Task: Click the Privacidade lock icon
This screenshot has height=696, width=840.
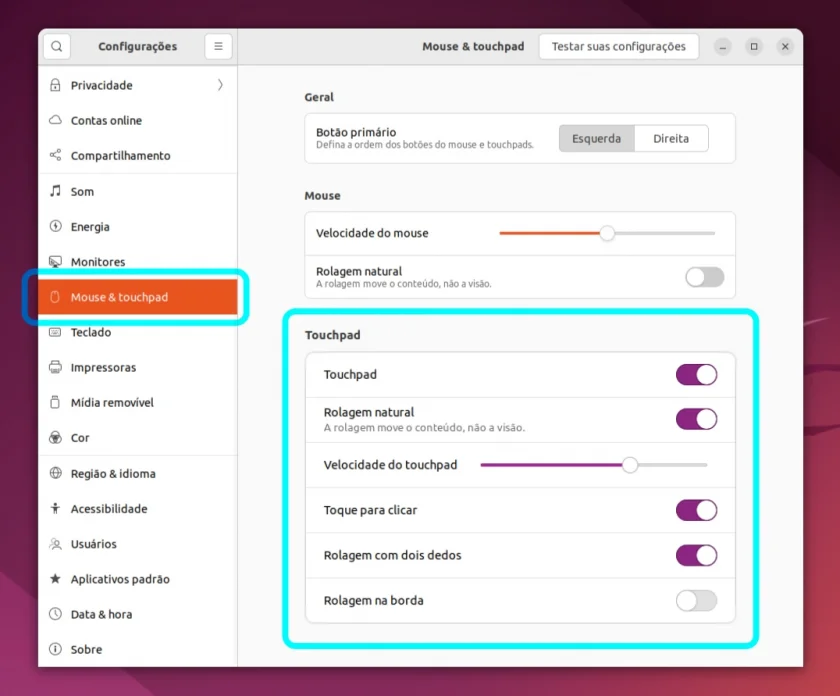Action: coord(55,85)
